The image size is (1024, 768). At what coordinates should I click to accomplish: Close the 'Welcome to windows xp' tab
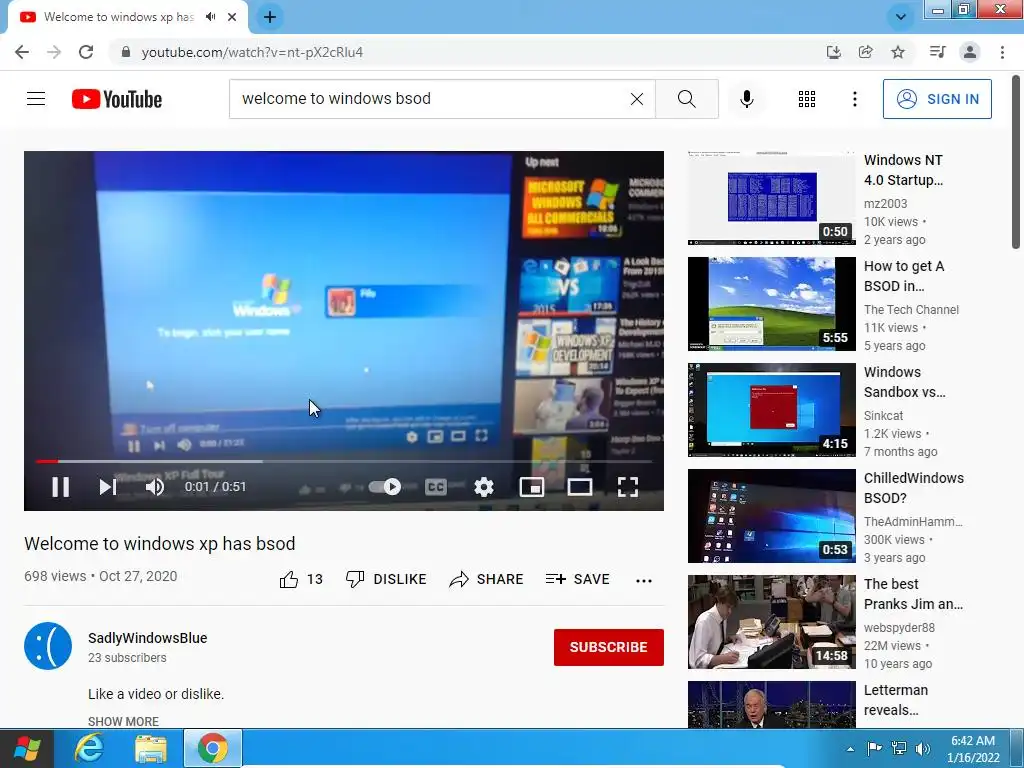(x=232, y=17)
